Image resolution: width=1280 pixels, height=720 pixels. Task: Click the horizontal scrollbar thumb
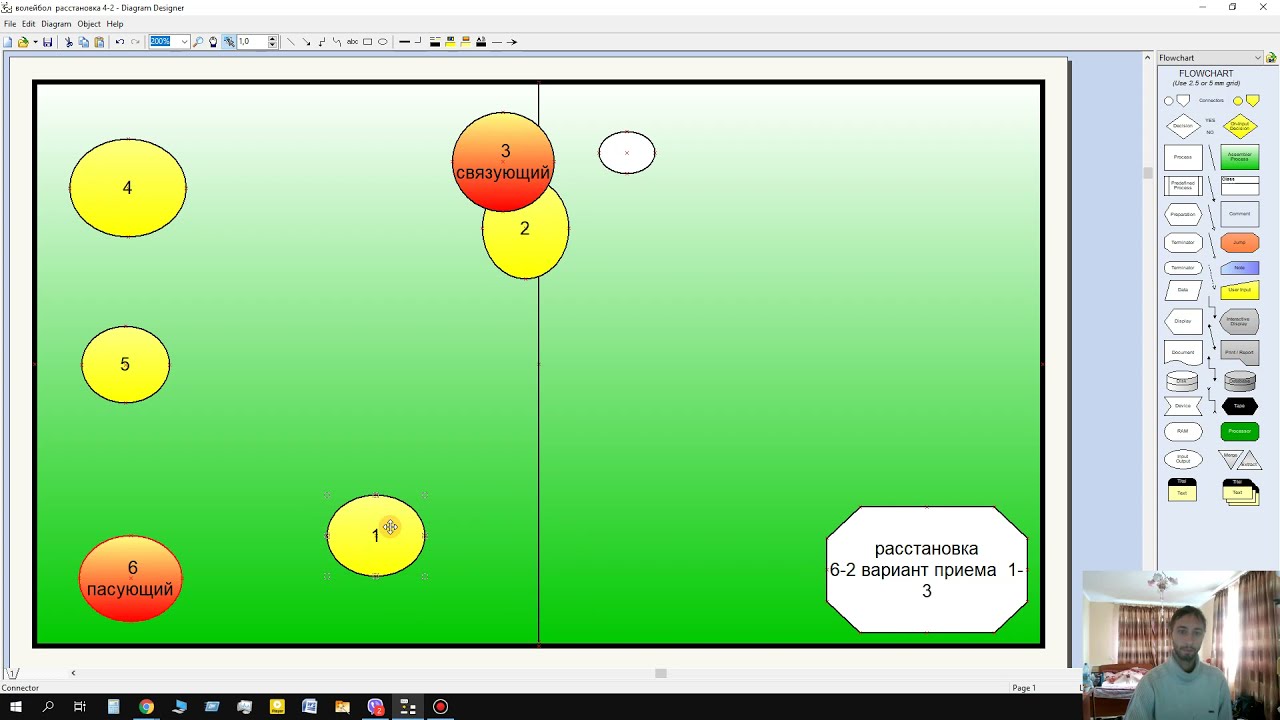tap(661, 673)
